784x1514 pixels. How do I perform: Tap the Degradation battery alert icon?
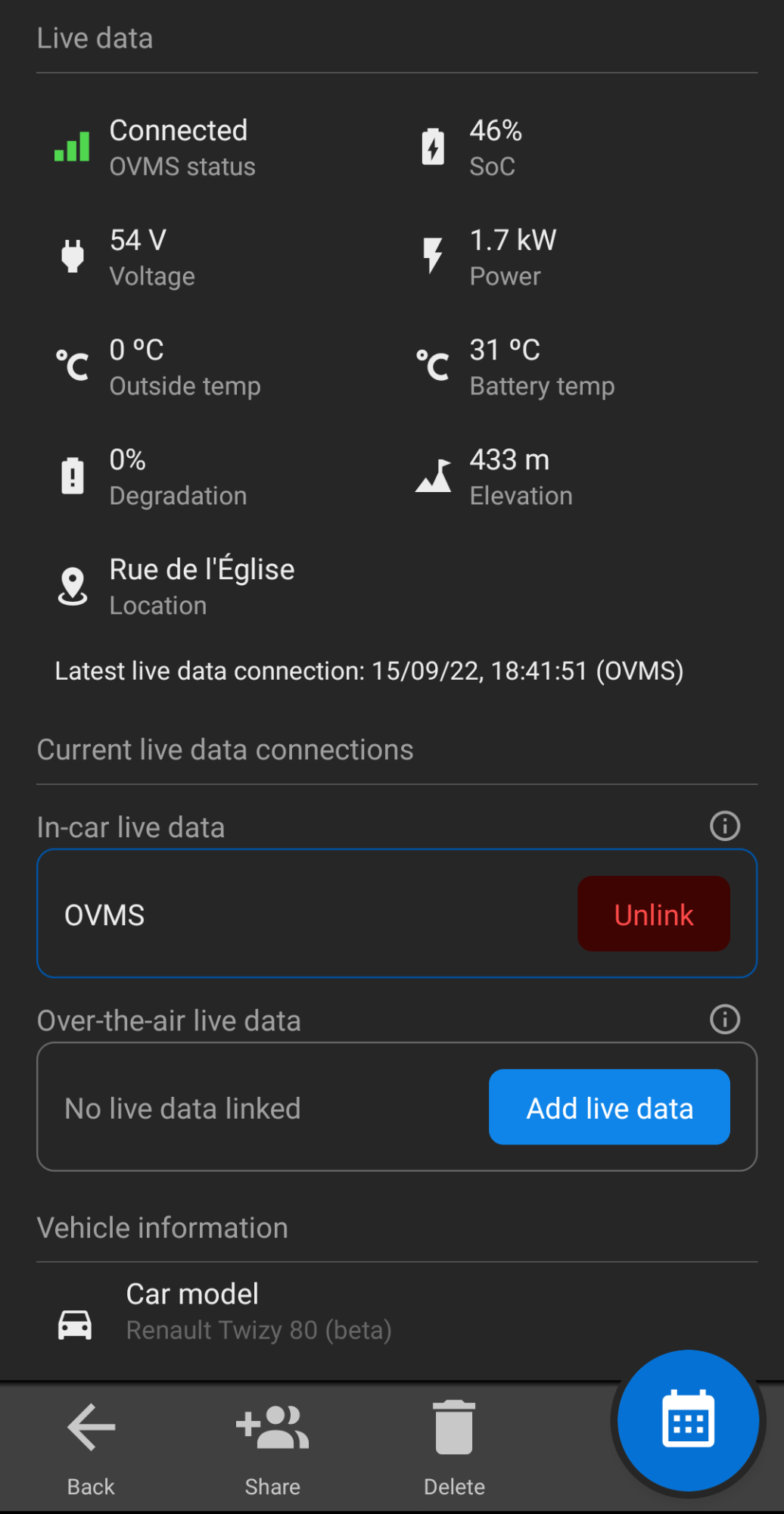(73, 476)
